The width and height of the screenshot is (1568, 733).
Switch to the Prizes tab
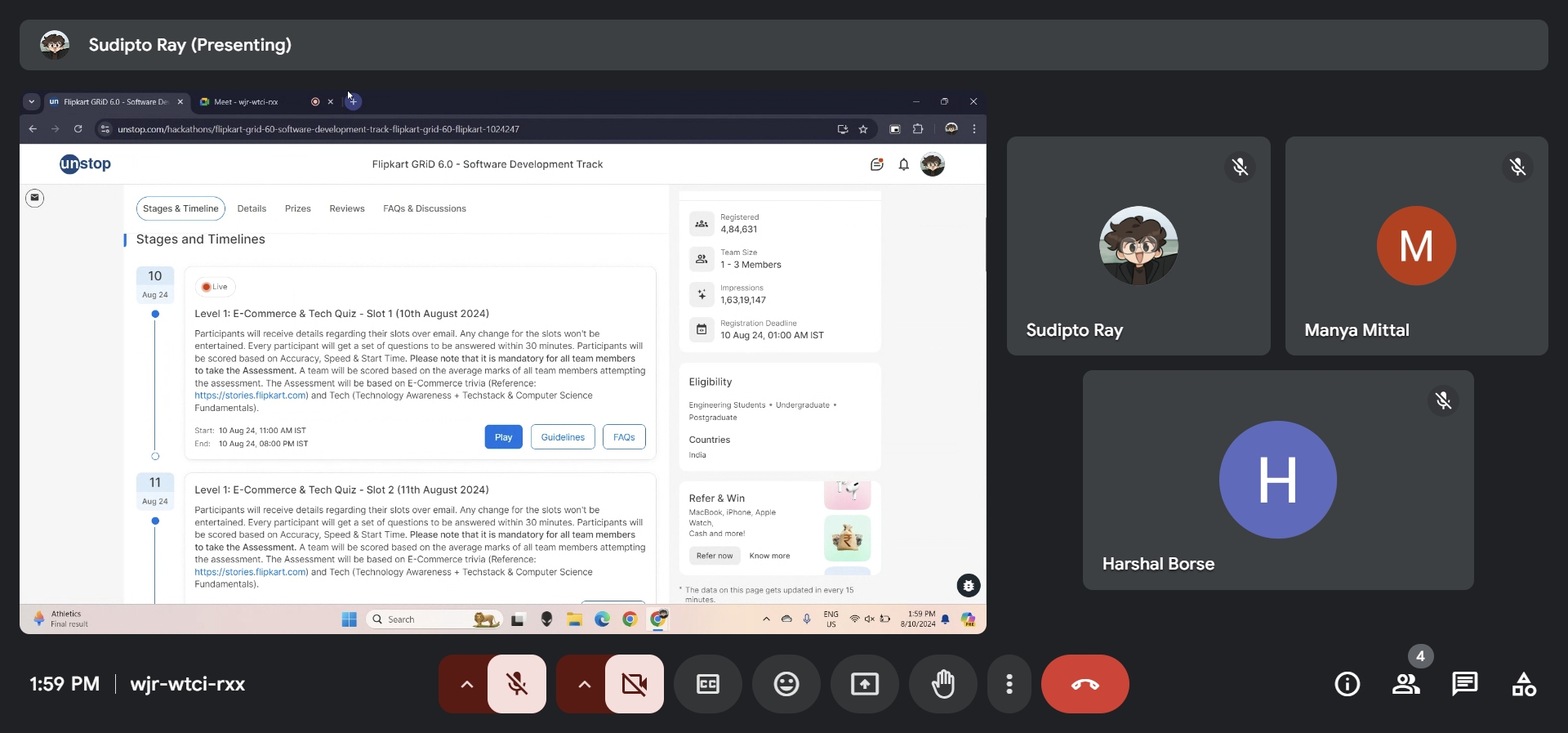point(298,208)
